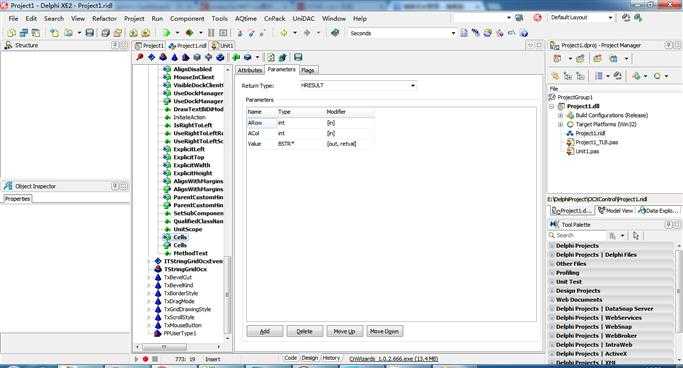Screen dimensions: 683x368
Task: Open the Seconds combo box dropdown
Action: [453, 33]
